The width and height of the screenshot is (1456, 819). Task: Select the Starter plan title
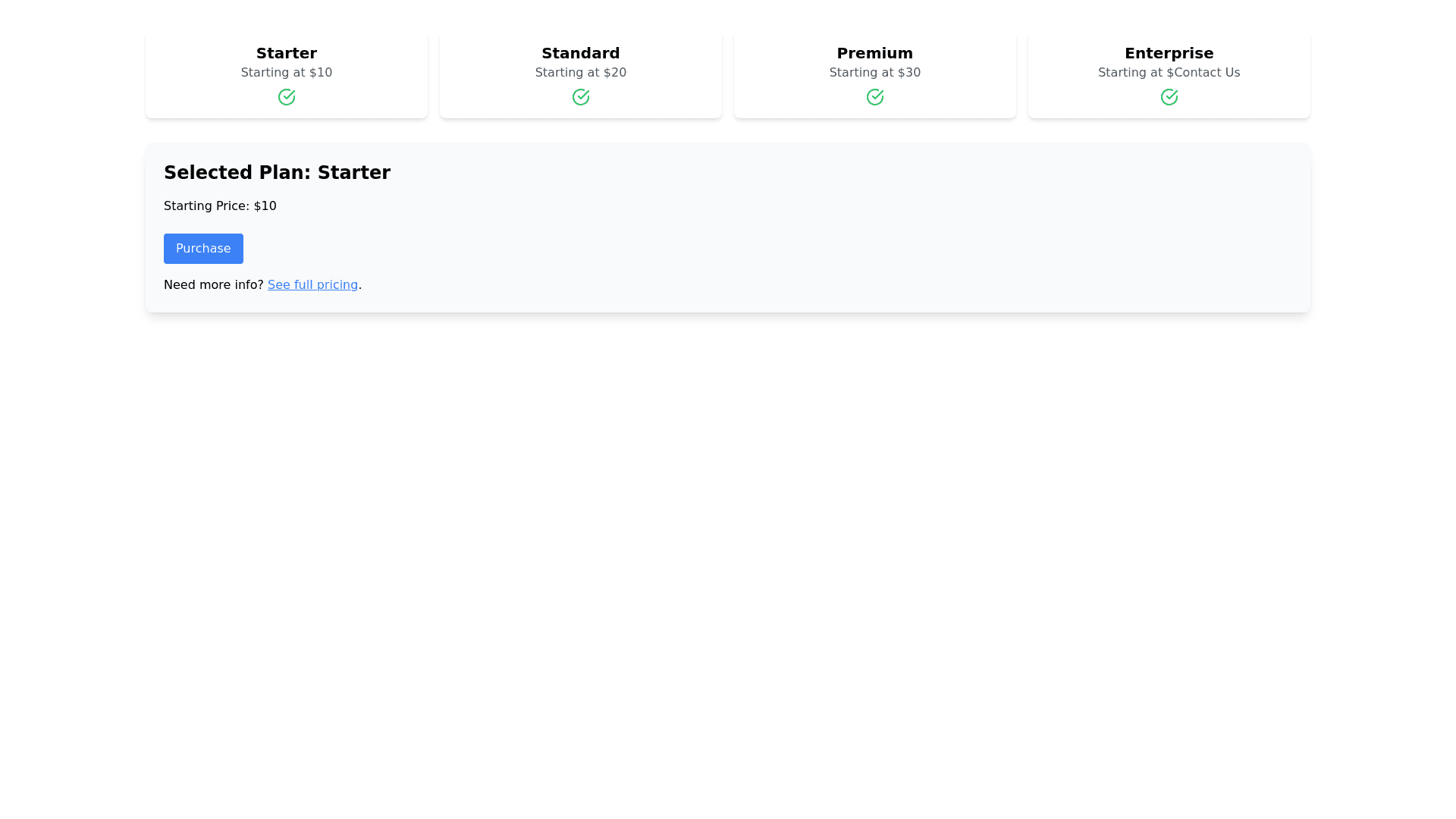pyautogui.click(x=286, y=53)
